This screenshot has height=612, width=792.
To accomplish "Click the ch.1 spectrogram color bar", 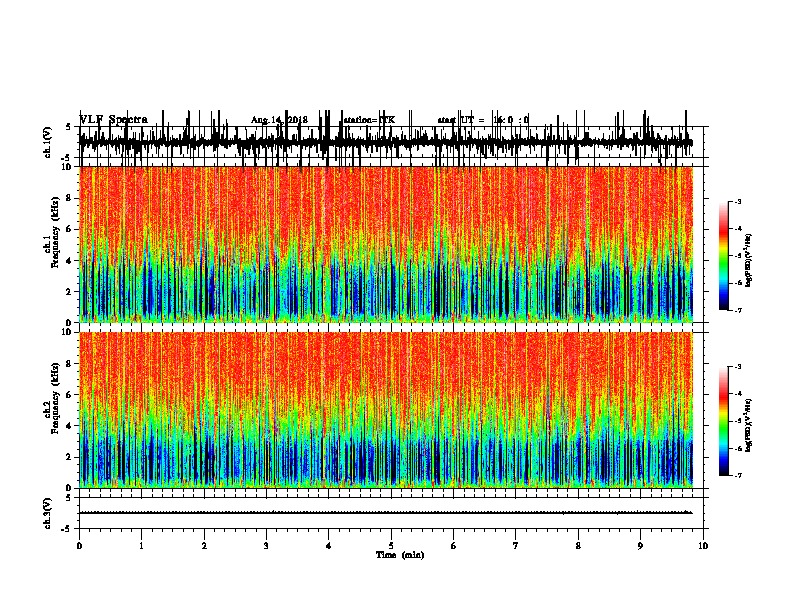I will coord(724,256).
